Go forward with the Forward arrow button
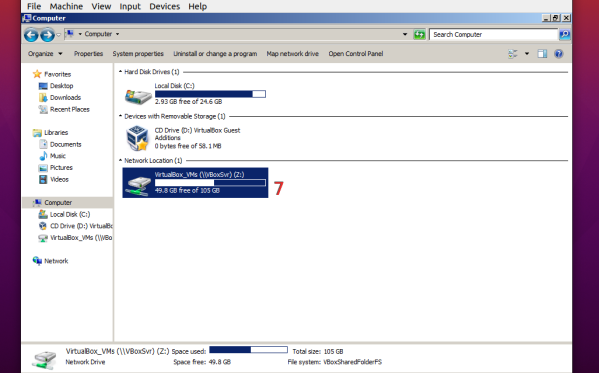Viewport: 599px width, 373px height. 47,35
